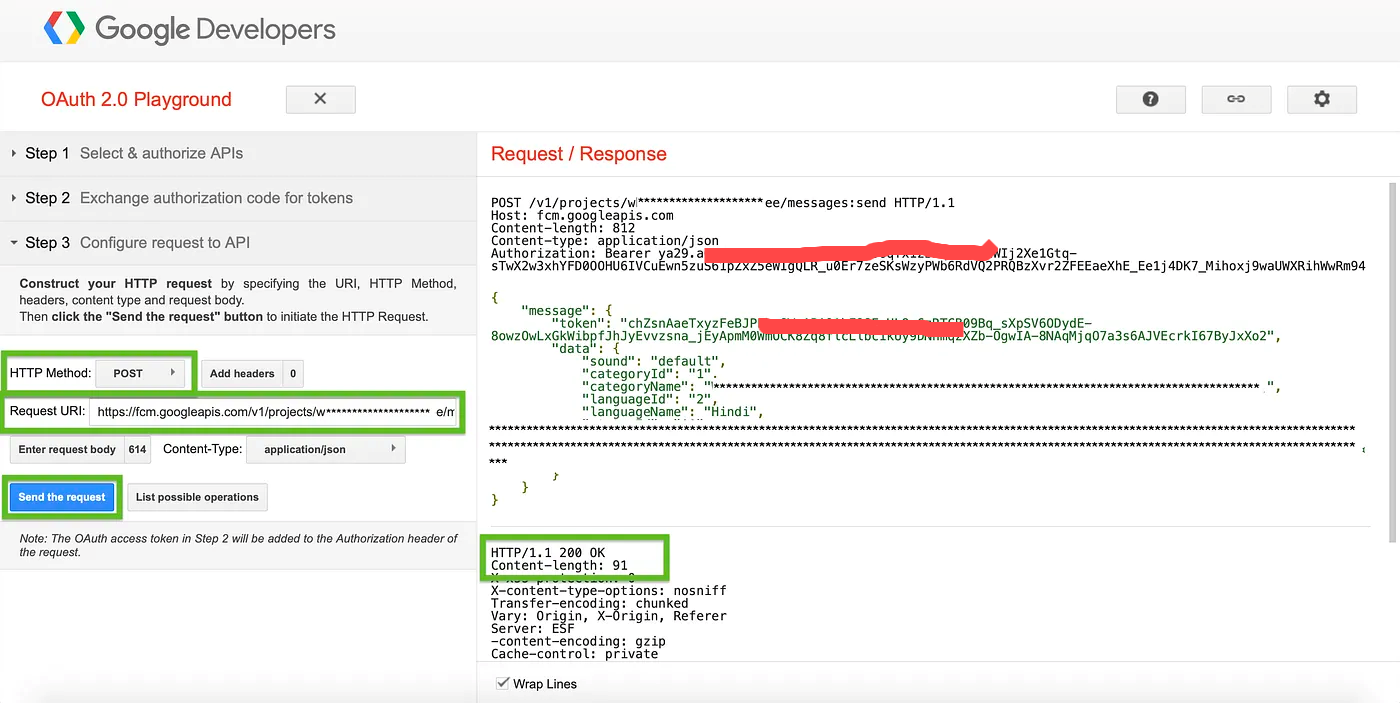Click the X close button beside OAuth 2.0 Playground

320,99
